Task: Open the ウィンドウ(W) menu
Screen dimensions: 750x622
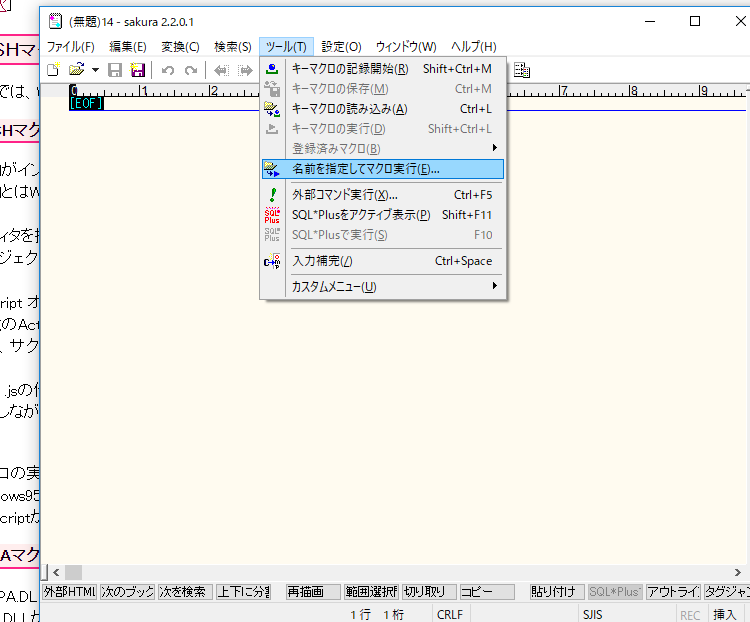Action: [x=406, y=47]
